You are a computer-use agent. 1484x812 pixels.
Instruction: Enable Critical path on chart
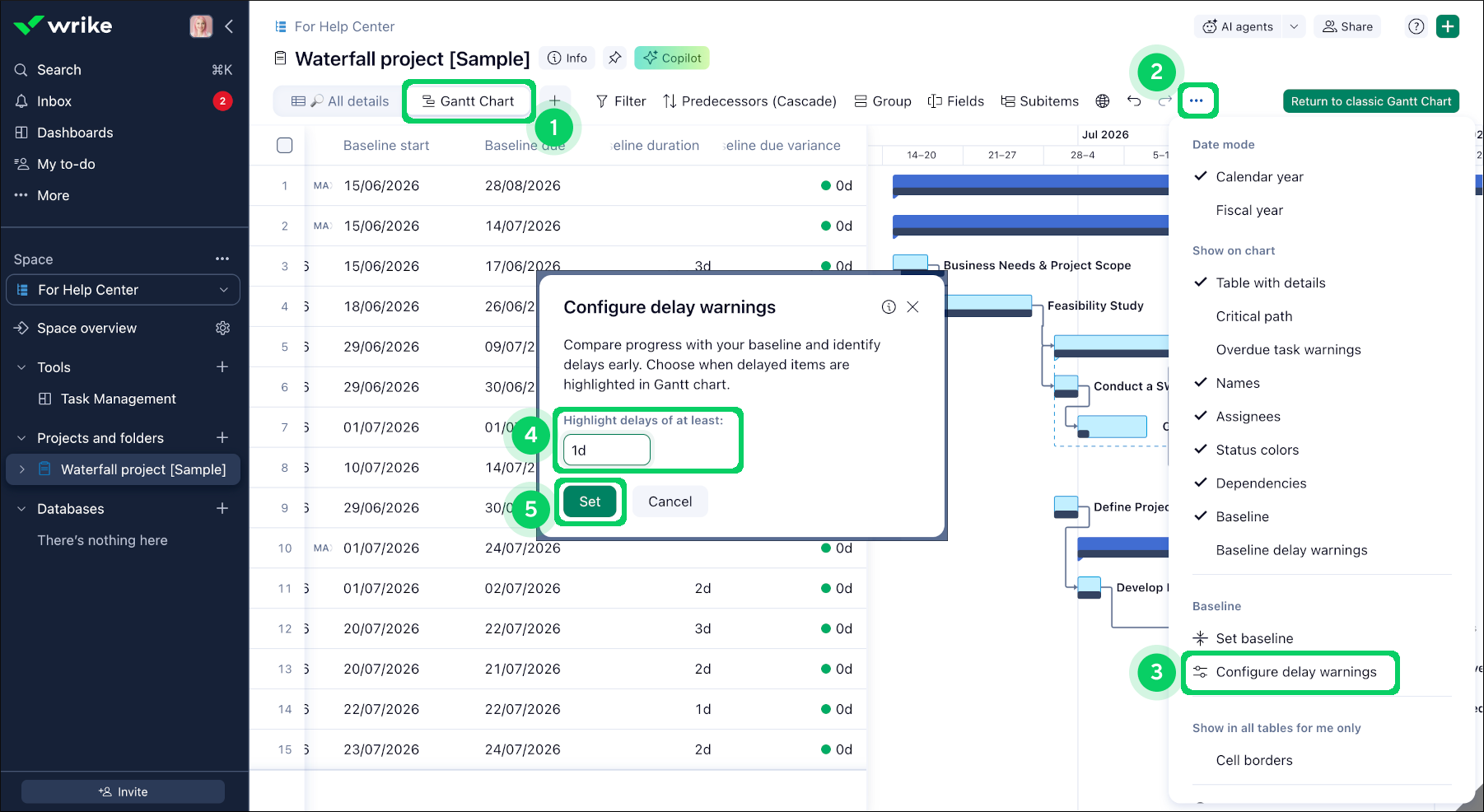pos(1254,316)
